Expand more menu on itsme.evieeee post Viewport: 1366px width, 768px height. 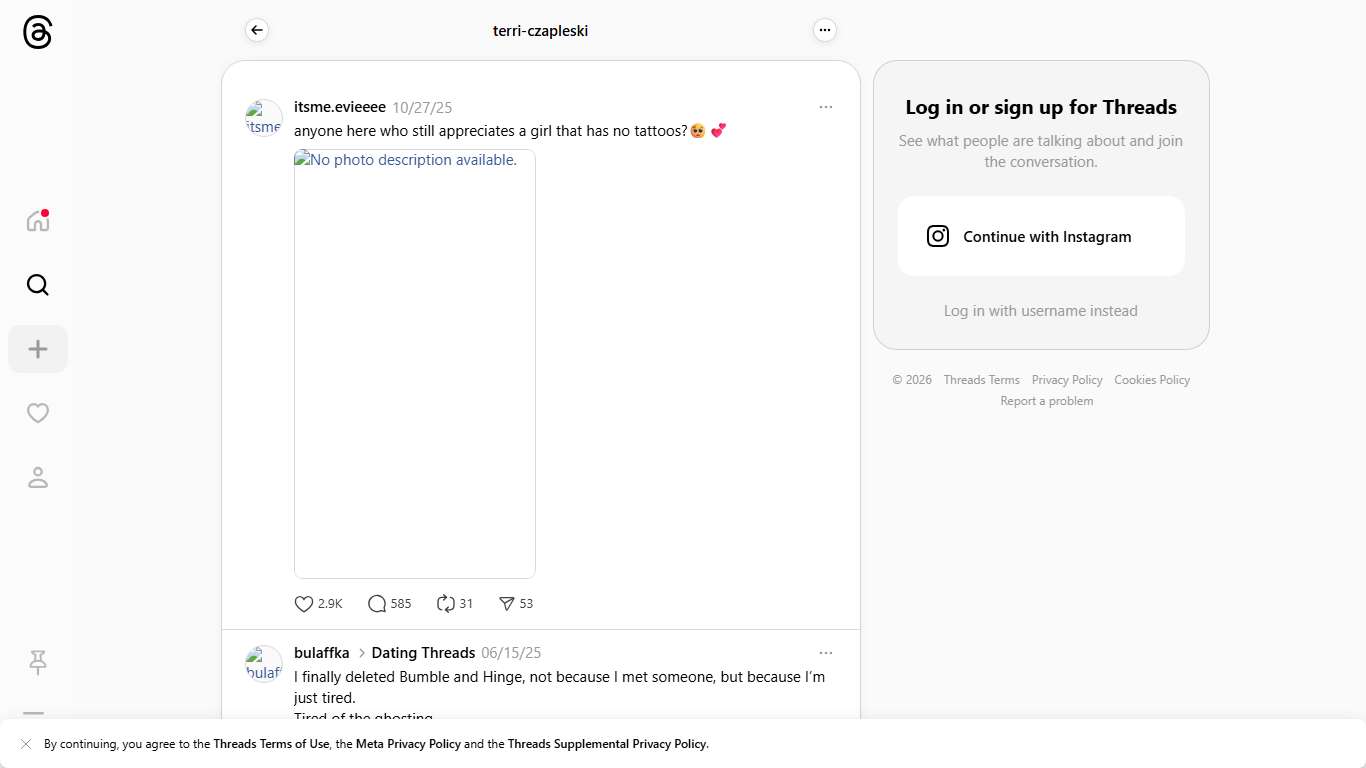826,107
